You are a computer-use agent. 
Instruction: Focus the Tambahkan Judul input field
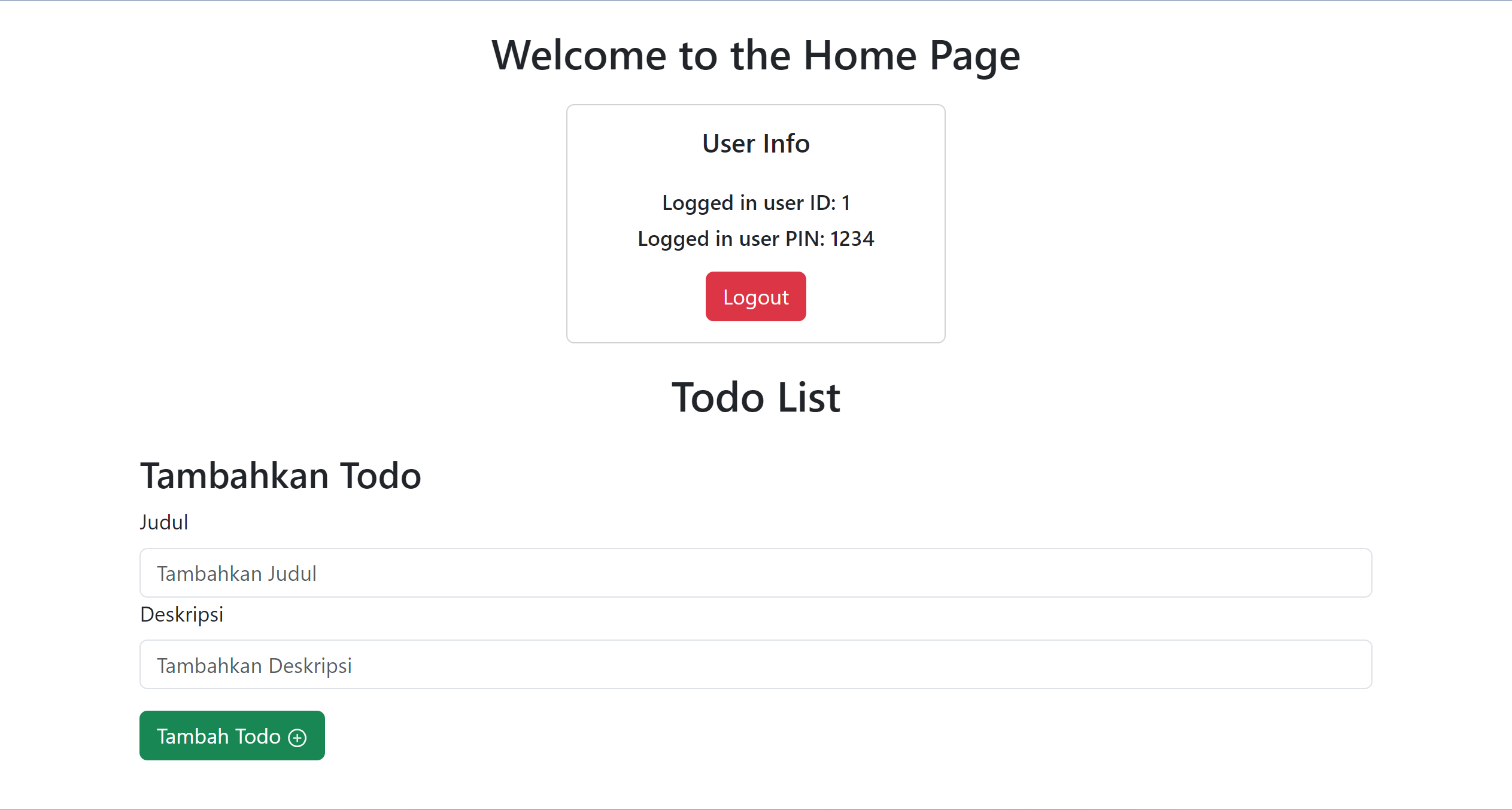755,573
